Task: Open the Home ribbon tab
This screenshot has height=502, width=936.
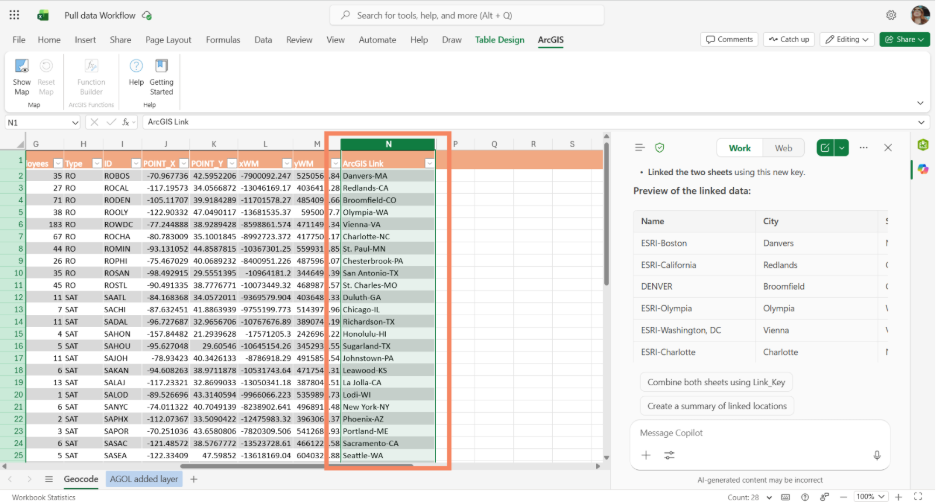Action: point(49,39)
